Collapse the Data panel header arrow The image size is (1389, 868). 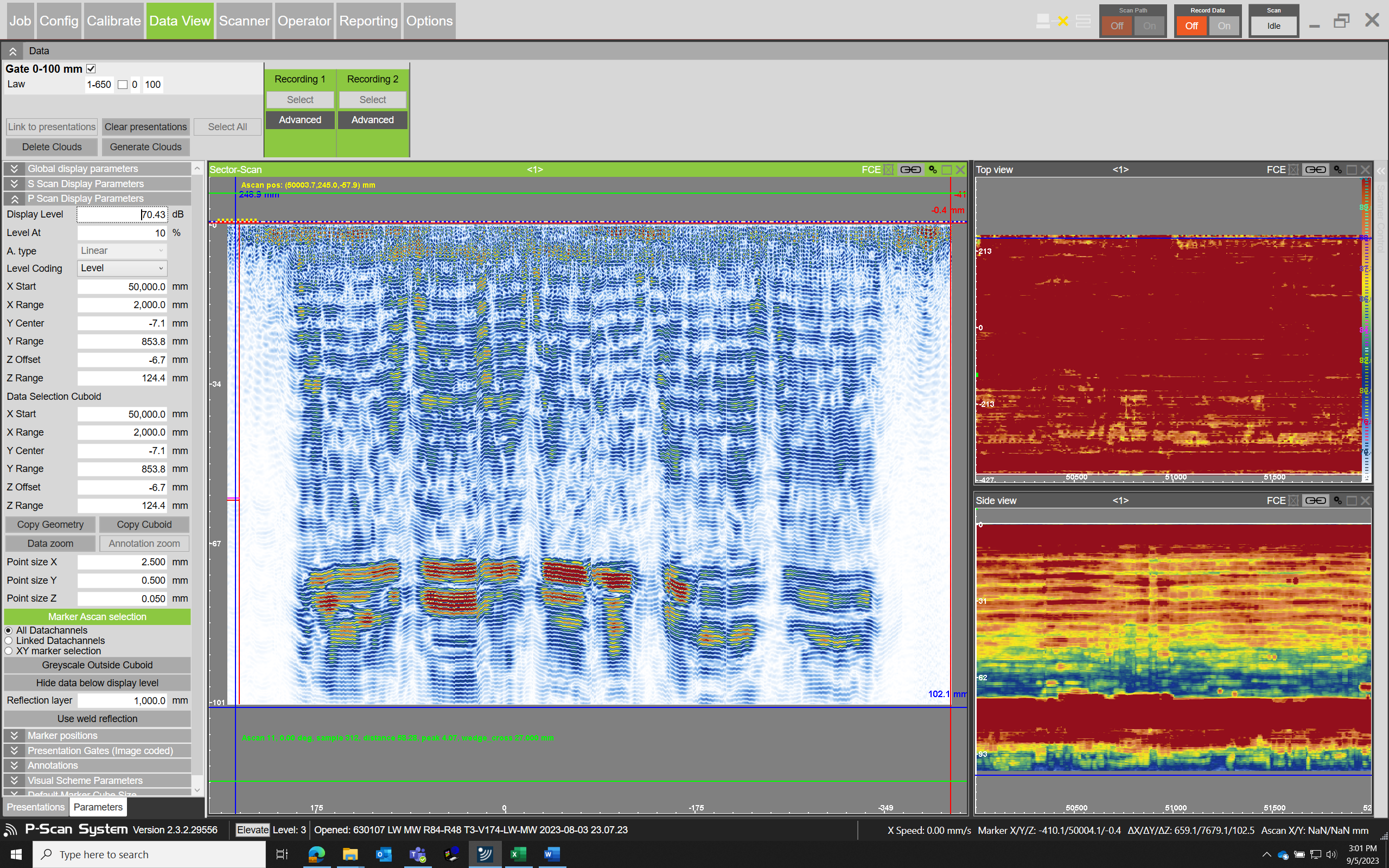pos(12,51)
